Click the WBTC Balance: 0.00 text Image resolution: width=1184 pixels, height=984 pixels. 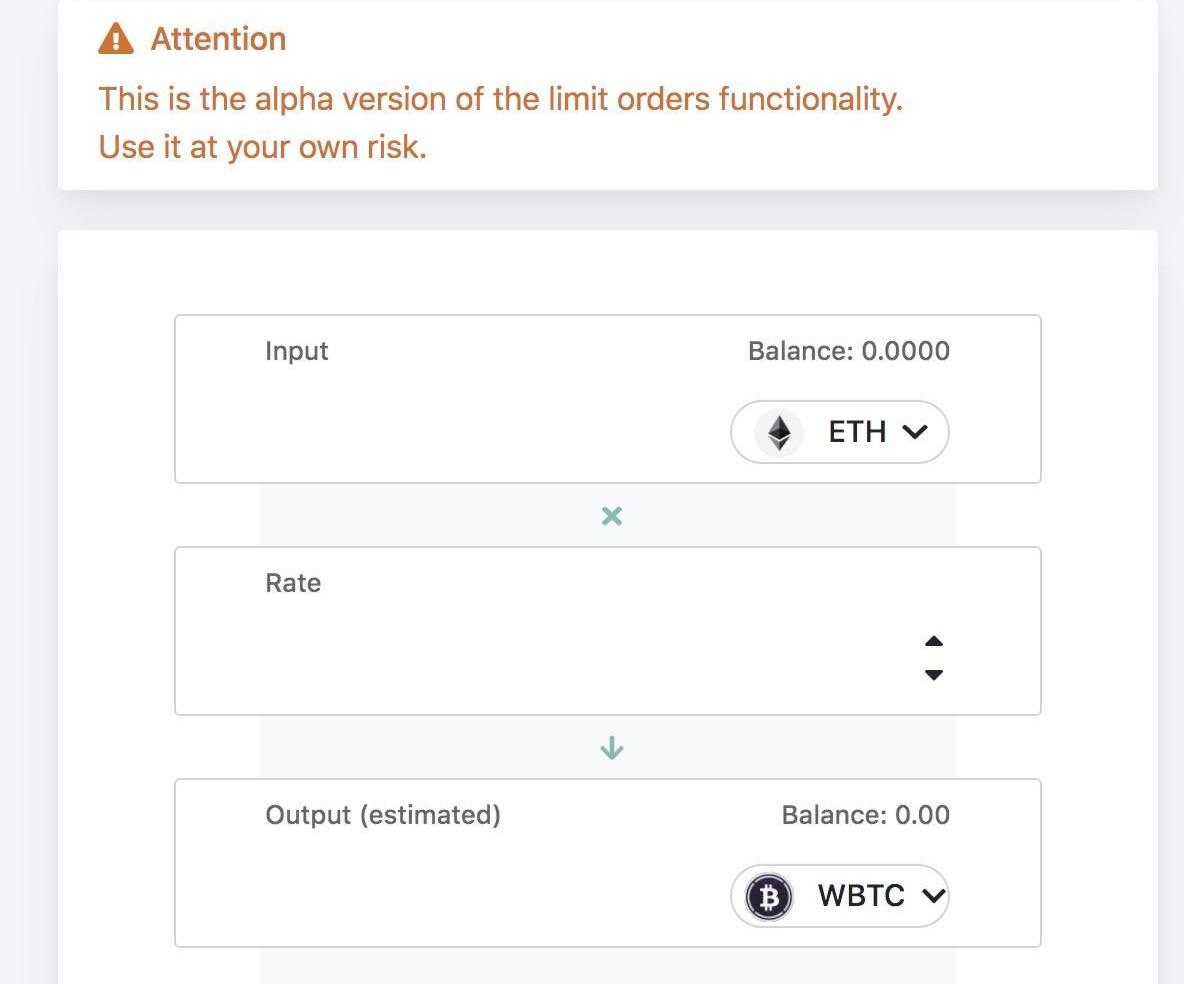coord(865,815)
